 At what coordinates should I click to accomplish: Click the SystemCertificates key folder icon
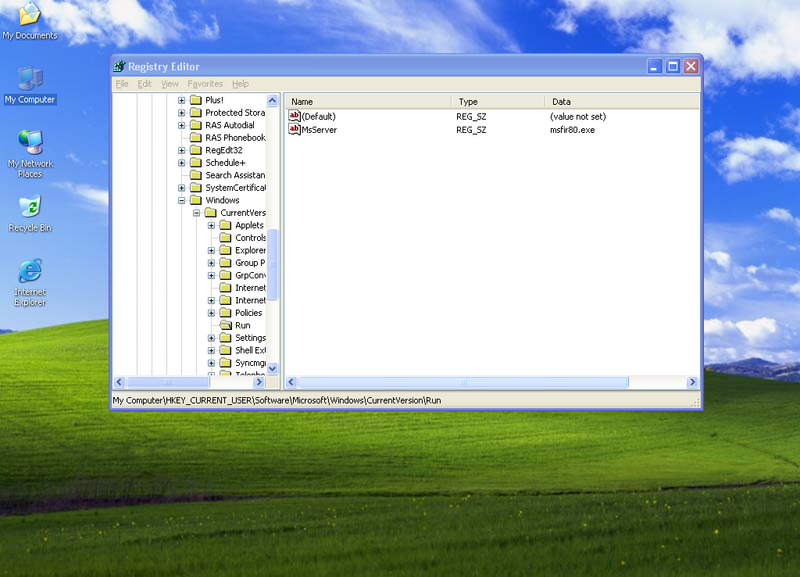tap(196, 188)
